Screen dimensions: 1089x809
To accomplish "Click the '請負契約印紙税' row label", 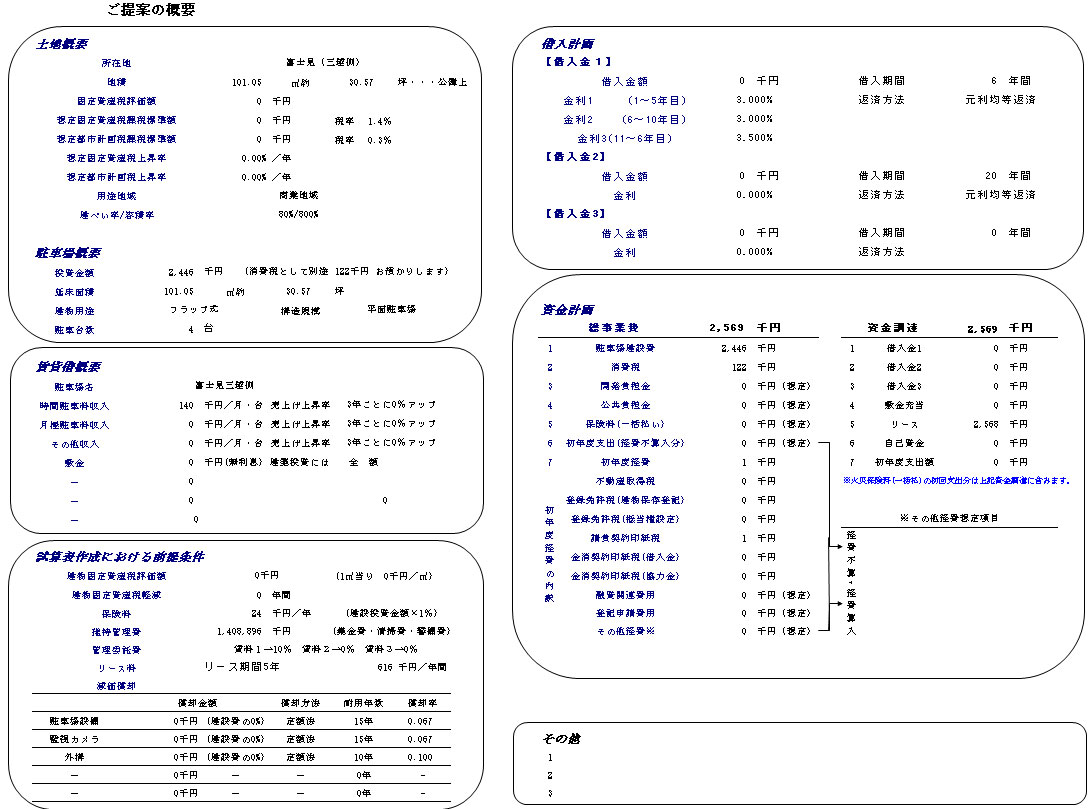I will 625,537.
